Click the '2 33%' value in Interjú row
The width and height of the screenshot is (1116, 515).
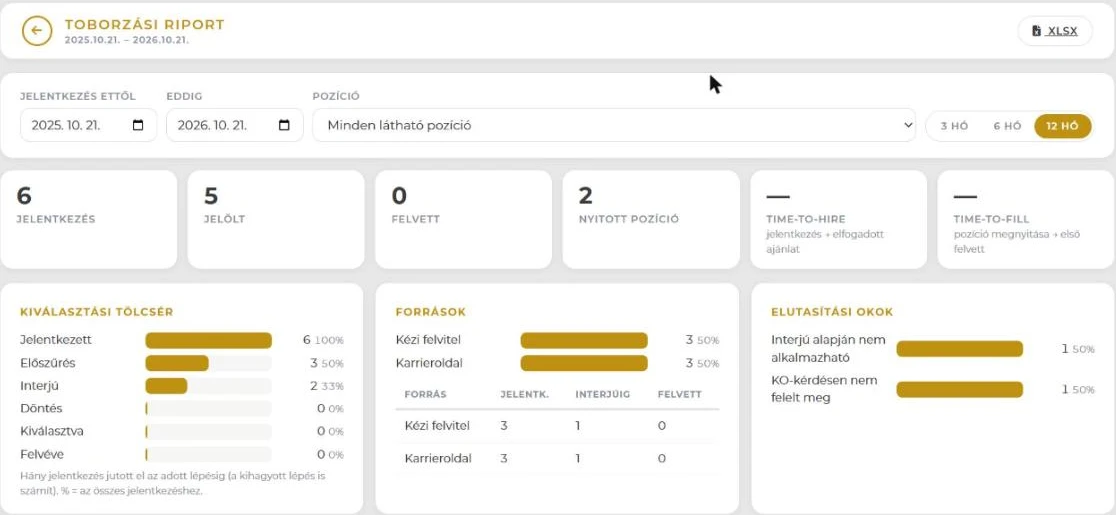coord(327,386)
